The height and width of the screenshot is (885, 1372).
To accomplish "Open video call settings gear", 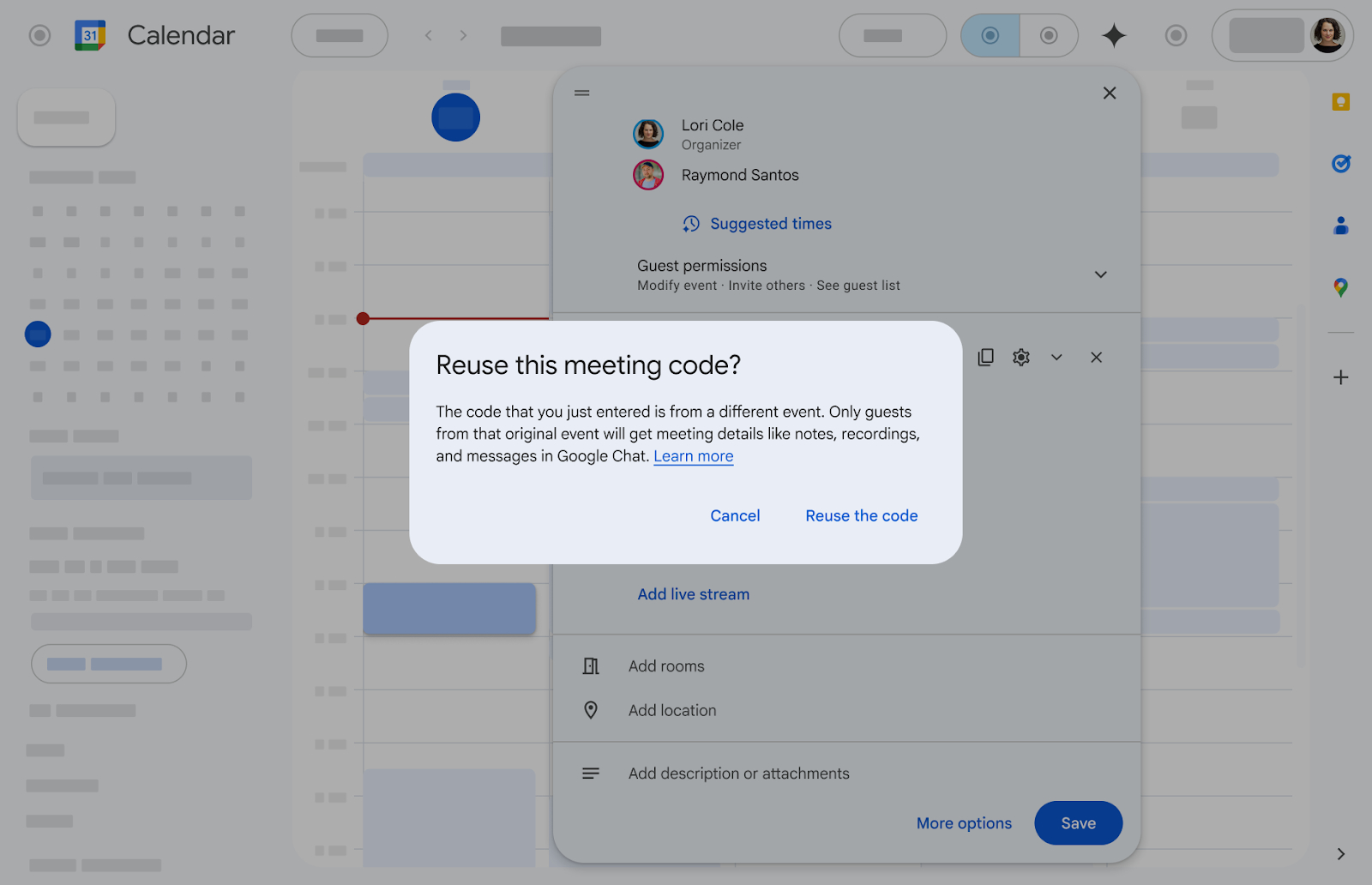I will (x=1020, y=358).
